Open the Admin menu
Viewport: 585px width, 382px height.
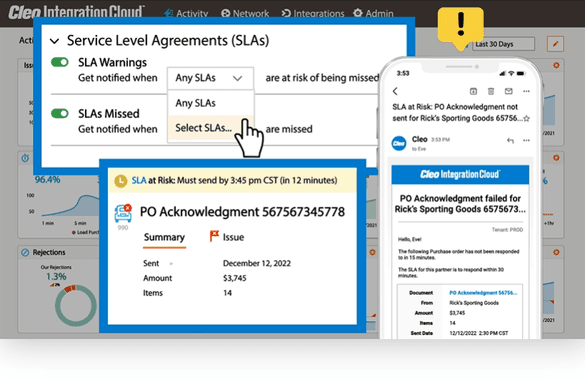point(373,13)
